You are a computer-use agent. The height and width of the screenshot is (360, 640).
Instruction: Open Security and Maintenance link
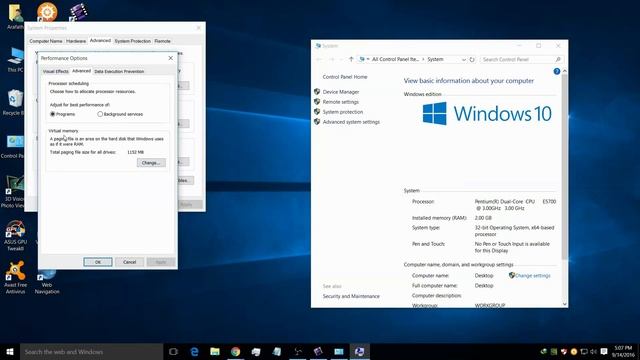[351, 296]
